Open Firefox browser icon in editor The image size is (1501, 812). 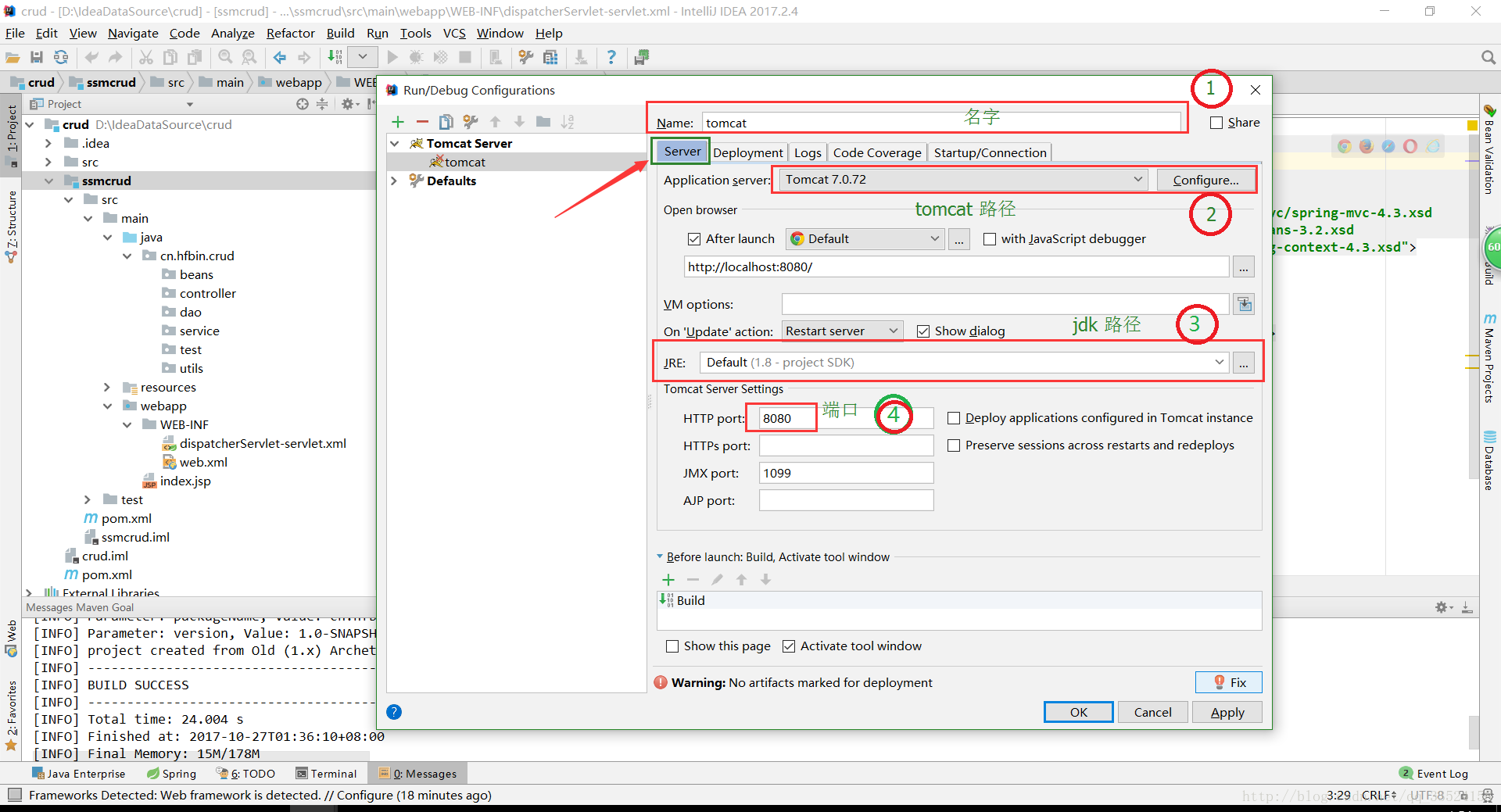coord(1367,146)
